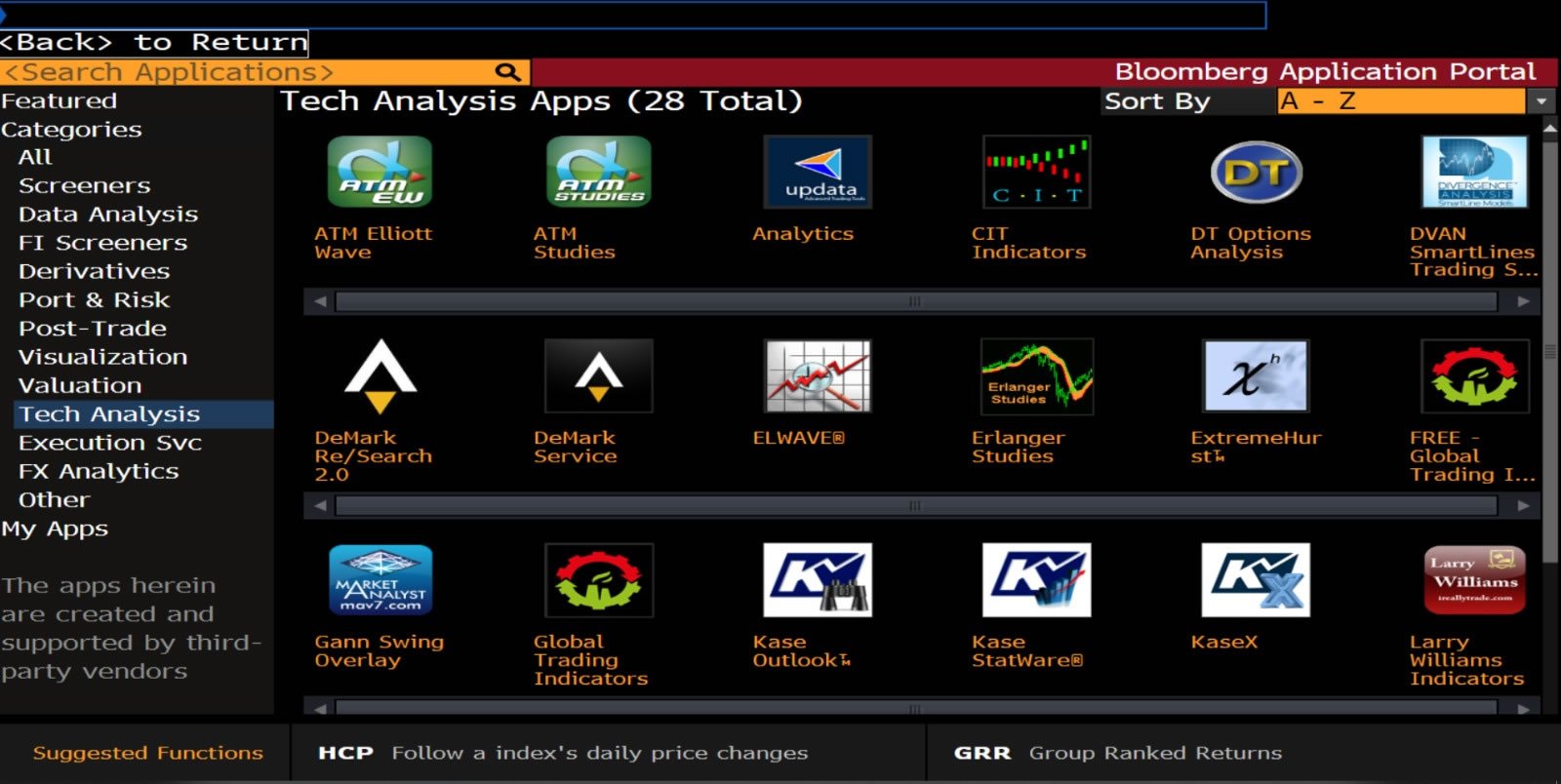The width and height of the screenshot is (1561, 784).
Task: Click the vertical scrollbar up arrow
Action: (x=1550, y=128)
